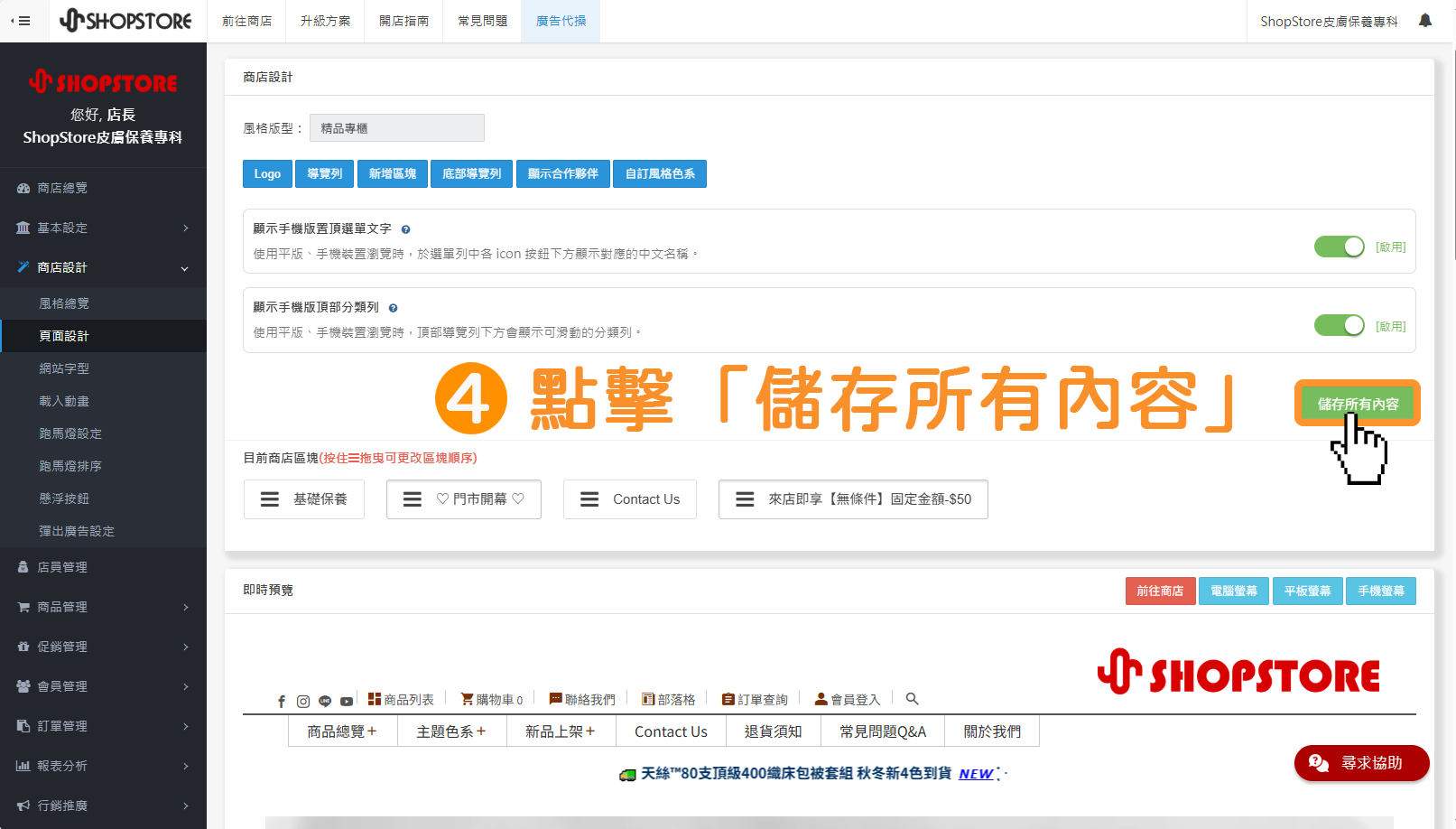1456x829 pixels.
Task: Select 風格總覽 in sidebar submenu
Action: pos(103,303)
